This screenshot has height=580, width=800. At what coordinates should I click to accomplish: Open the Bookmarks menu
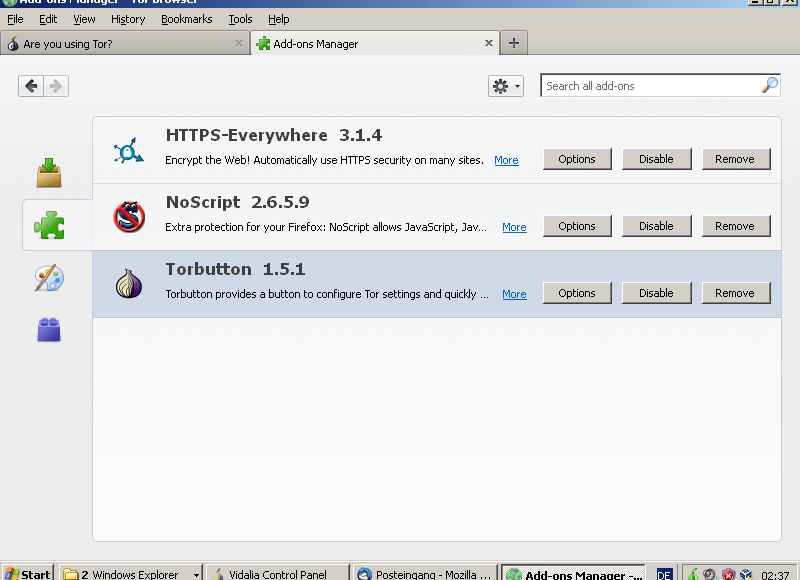[x=187, y=19]
